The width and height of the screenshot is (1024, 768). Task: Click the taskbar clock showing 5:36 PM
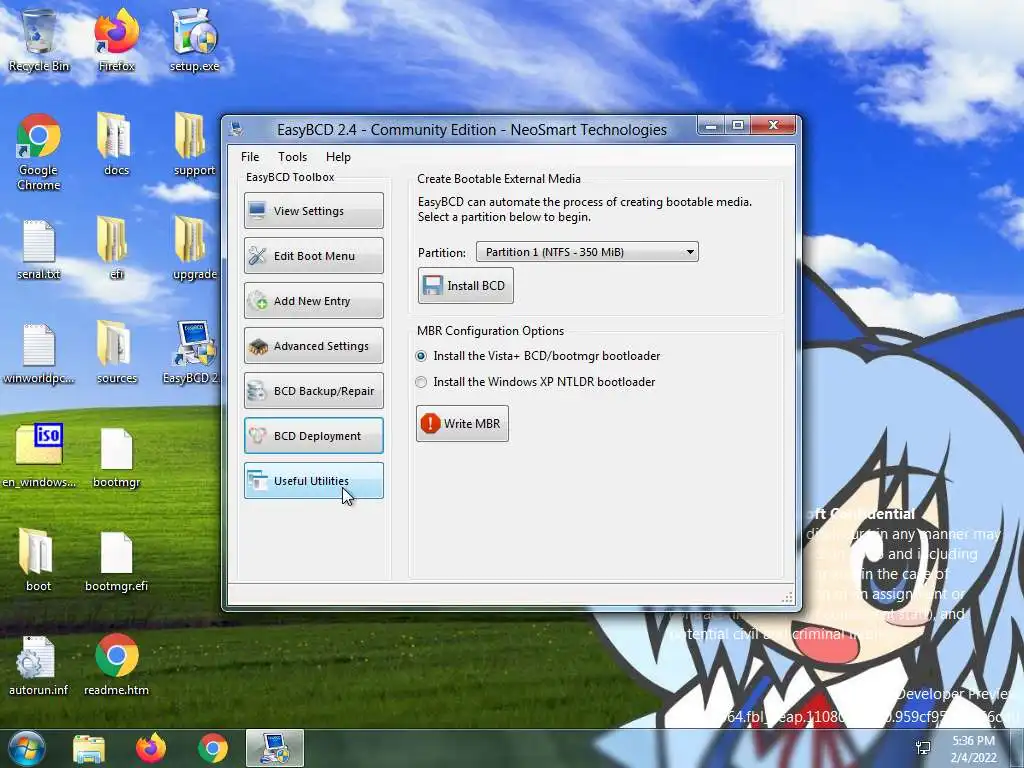[974, 749]
